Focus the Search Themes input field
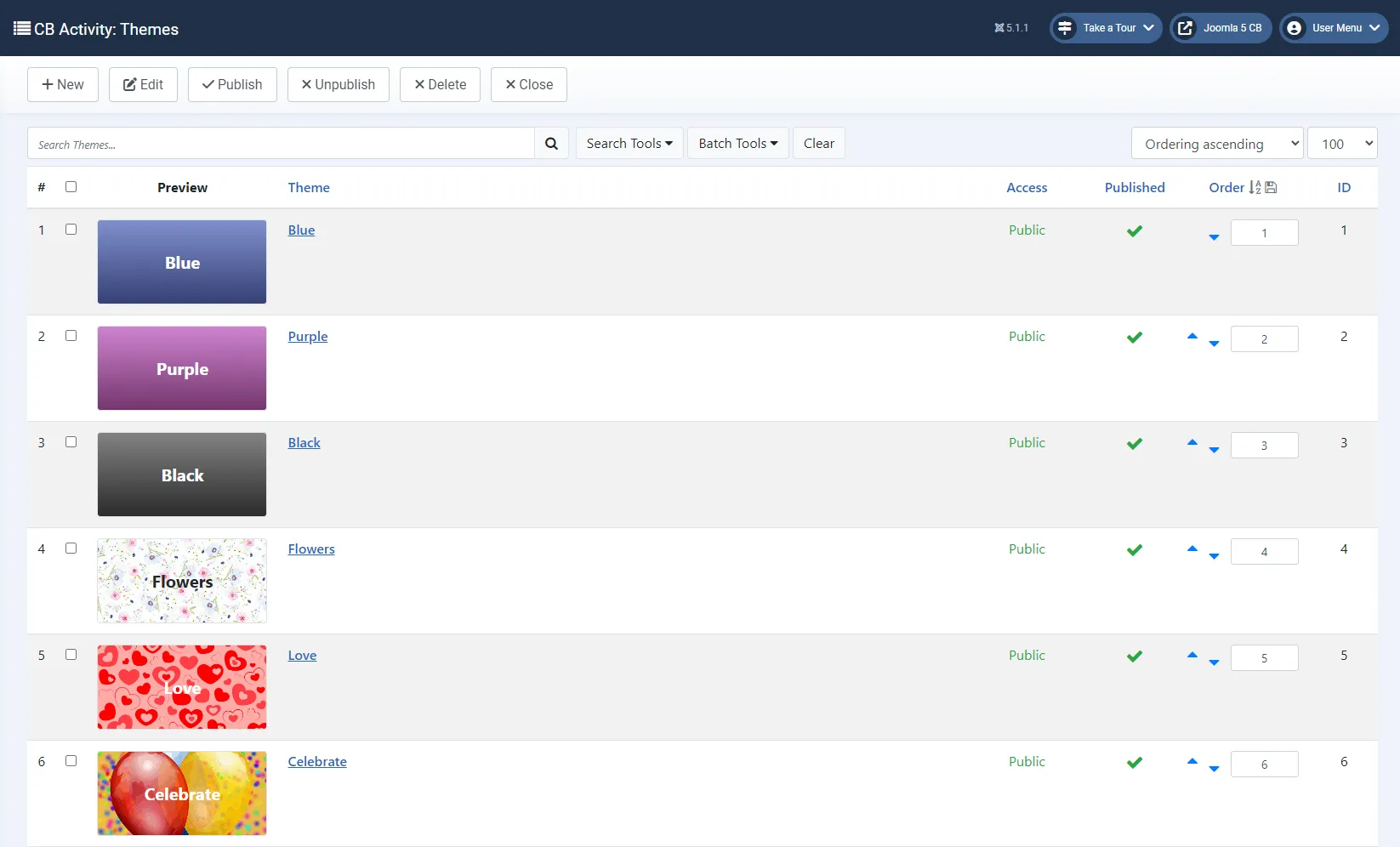Image resolution: width=1400 pixels, height=847 pixels. tap(281, 144)
